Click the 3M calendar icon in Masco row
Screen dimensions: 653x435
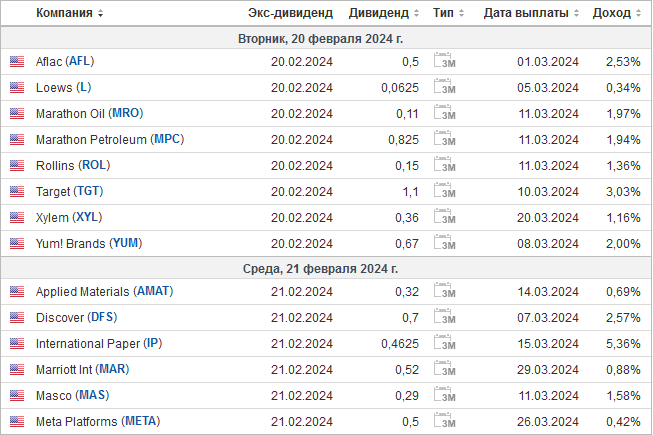click(x=444, y=394)
